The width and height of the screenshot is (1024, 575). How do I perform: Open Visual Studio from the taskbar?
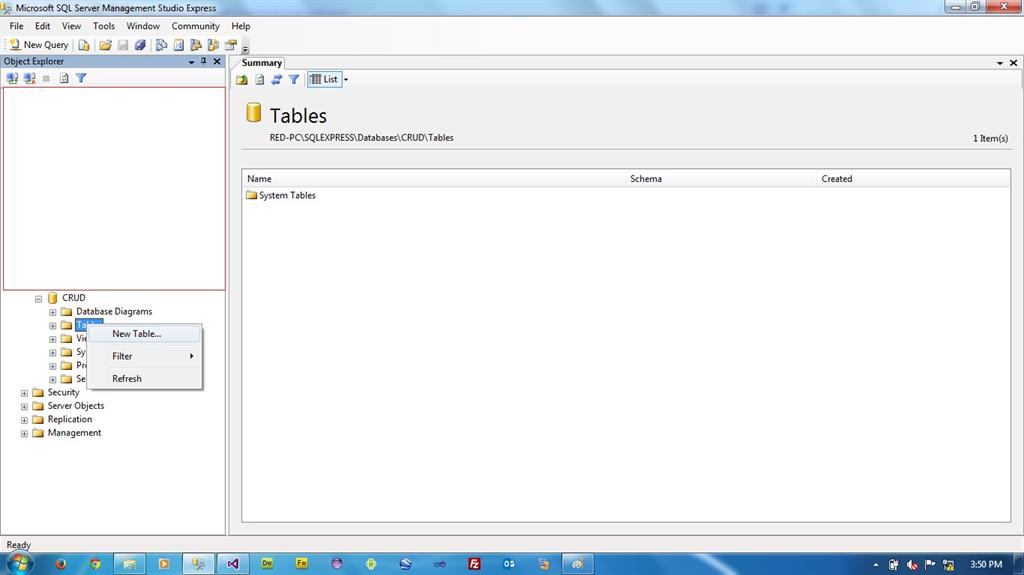[x=232, y=564]
